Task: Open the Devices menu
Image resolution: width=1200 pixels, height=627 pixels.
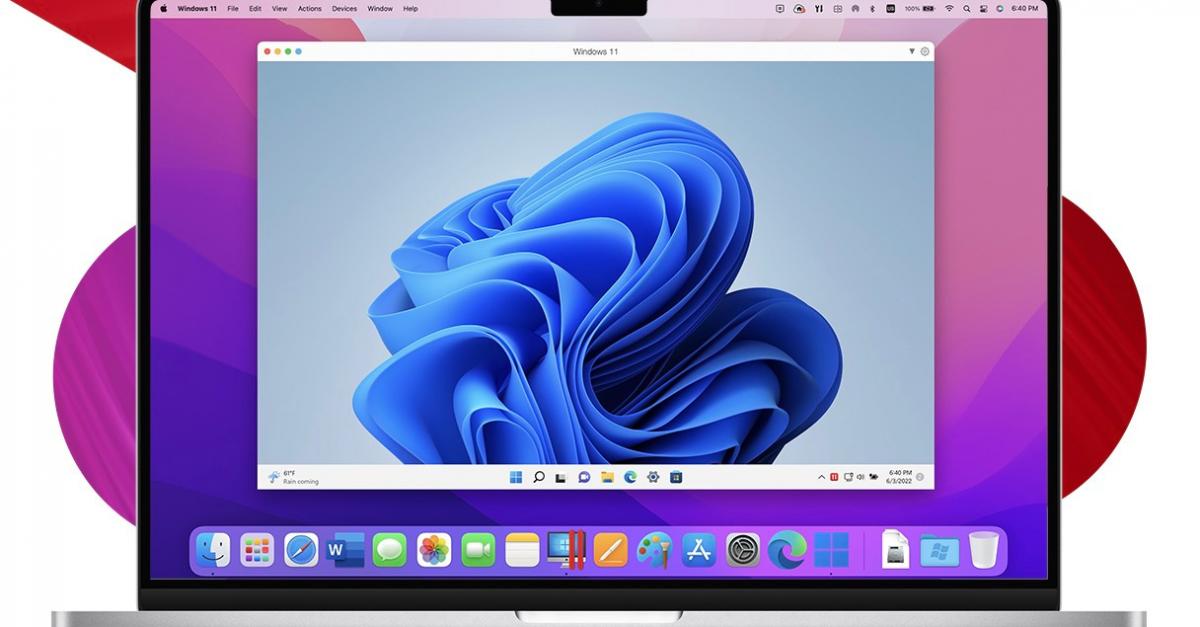Action: [x=345, y=8]
